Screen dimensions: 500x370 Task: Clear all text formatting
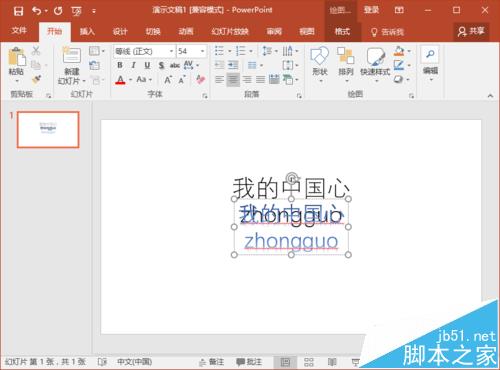point(200,79)
